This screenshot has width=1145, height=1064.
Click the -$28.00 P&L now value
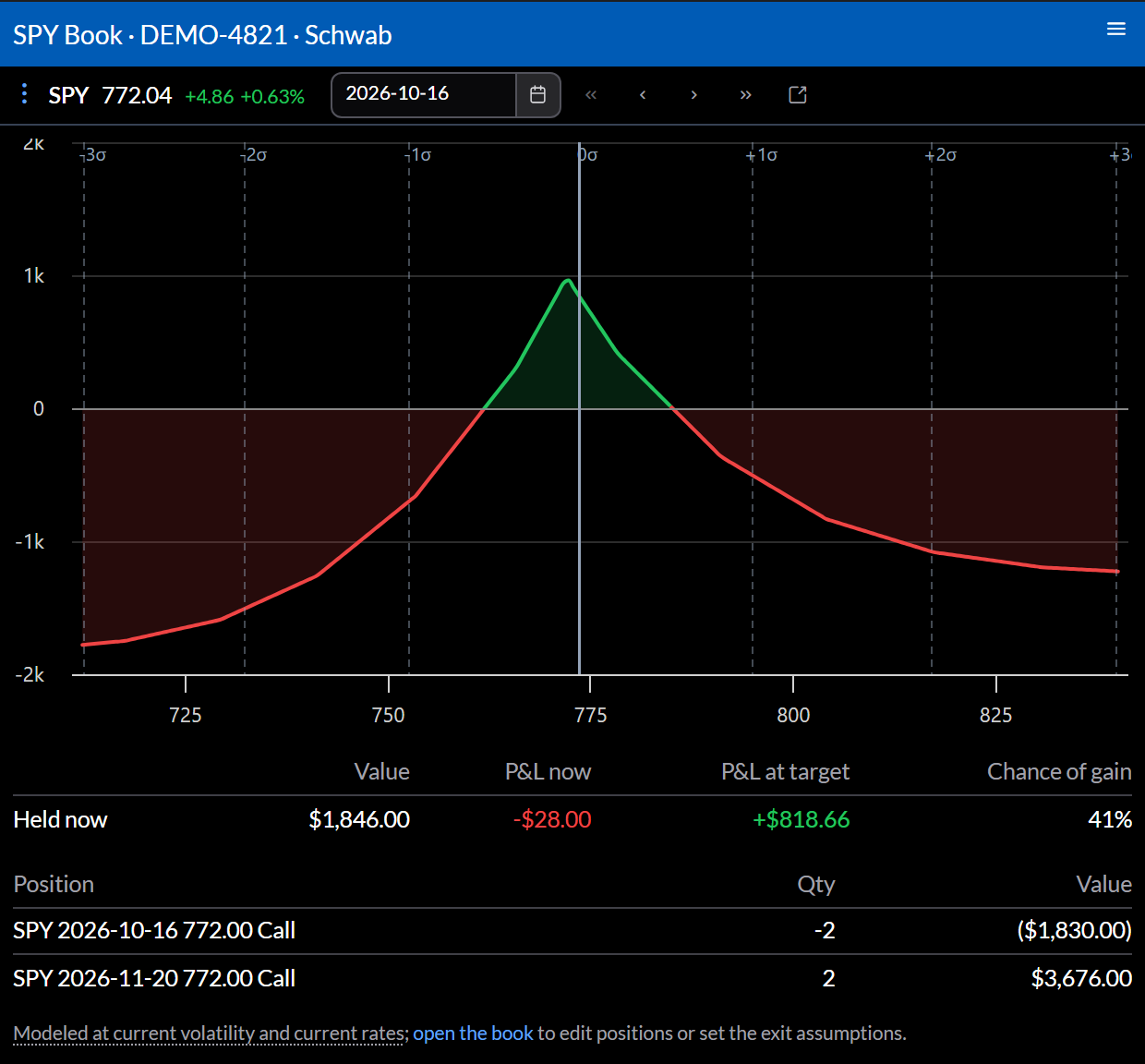(x=552, y=819)
